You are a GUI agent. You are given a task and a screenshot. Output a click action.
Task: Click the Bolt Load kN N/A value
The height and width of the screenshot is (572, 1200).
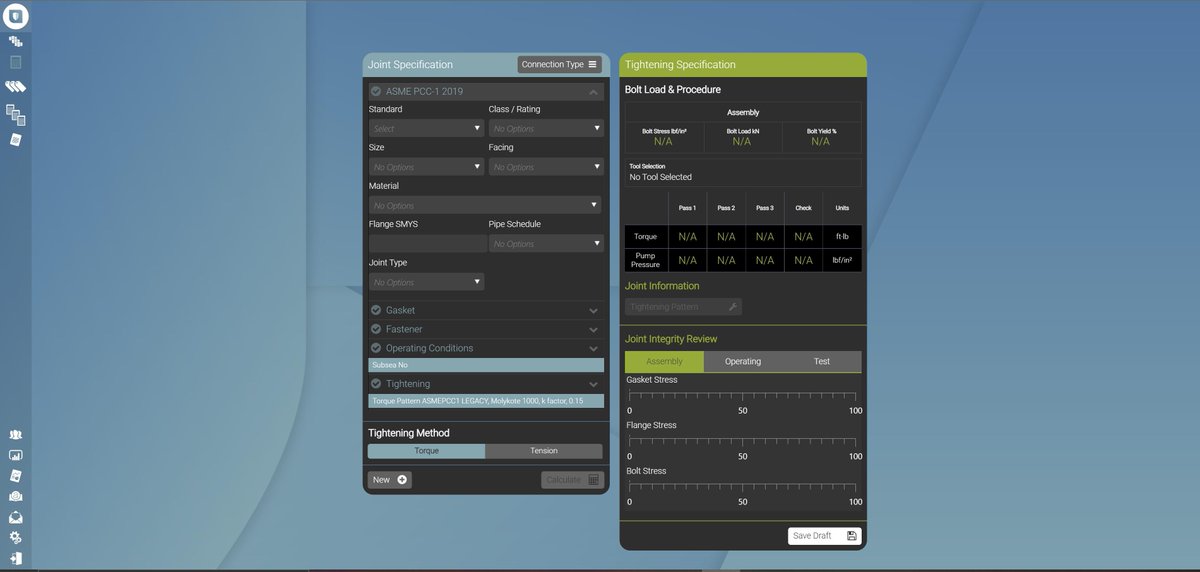pyautogui.click(x=742, y=141)
